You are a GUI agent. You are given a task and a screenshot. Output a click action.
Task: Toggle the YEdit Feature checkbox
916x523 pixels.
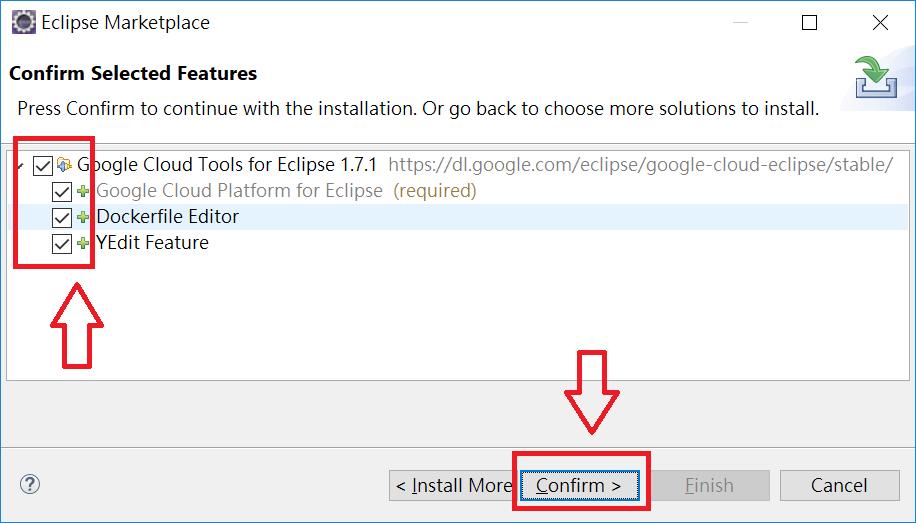pyautogui.click(x=62, y=243)
